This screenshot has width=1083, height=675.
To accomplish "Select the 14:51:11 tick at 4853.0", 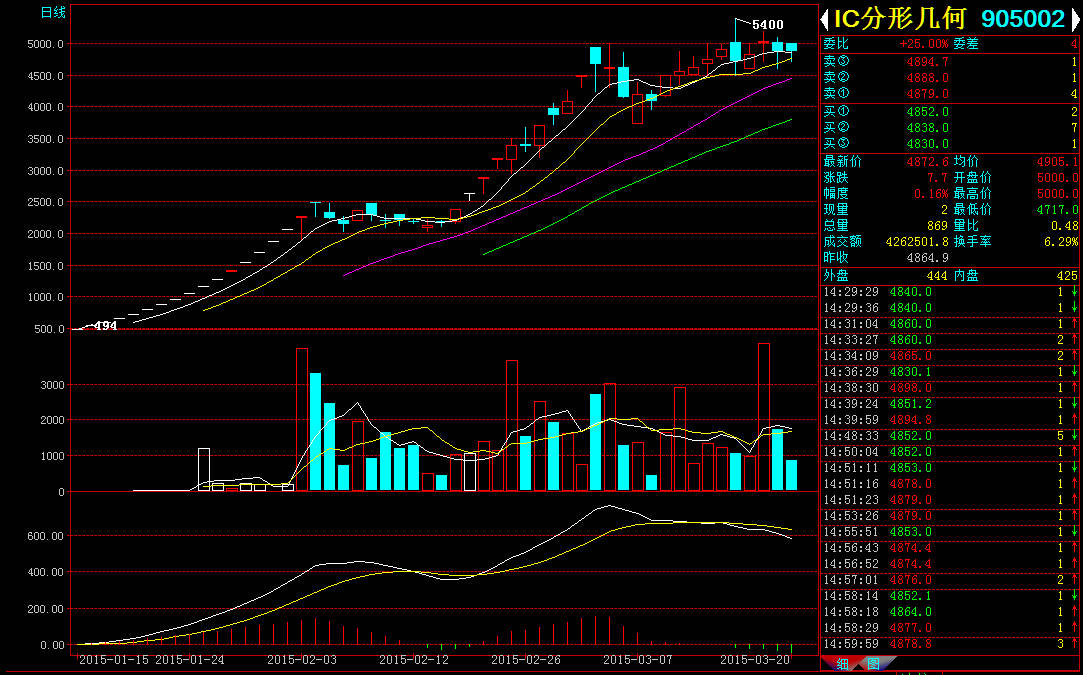I will click(x=950, y=468).
